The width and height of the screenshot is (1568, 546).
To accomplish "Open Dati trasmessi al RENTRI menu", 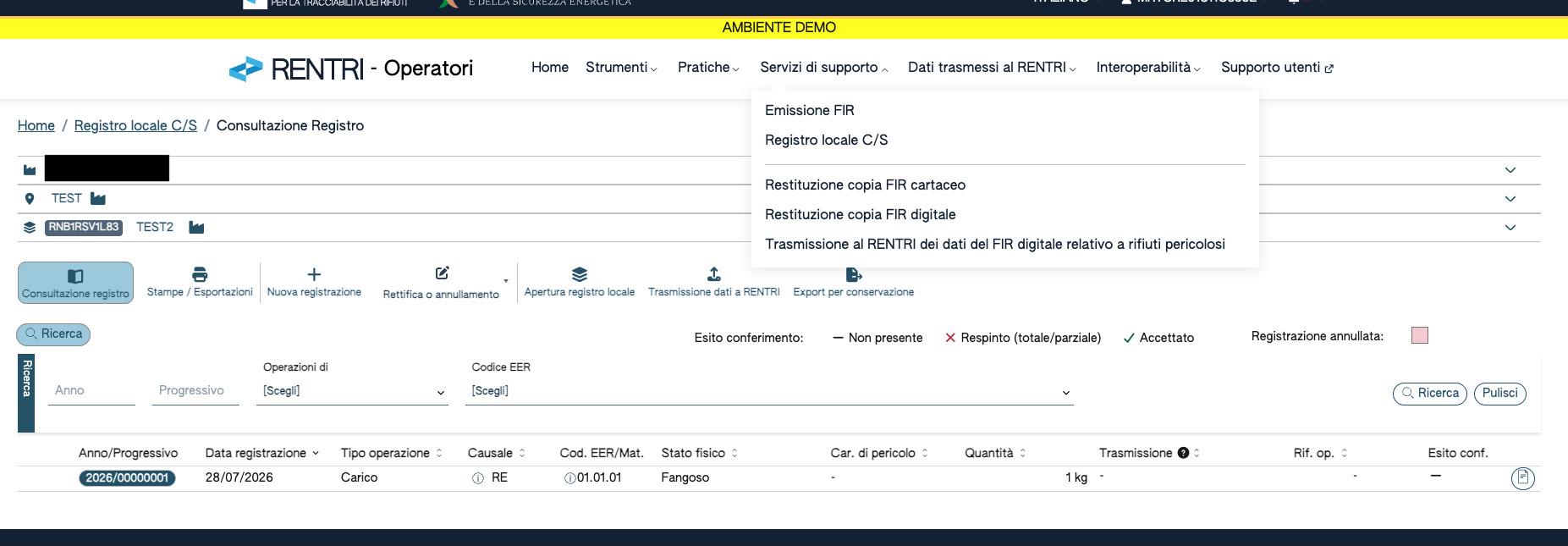I will click(992, 68).
